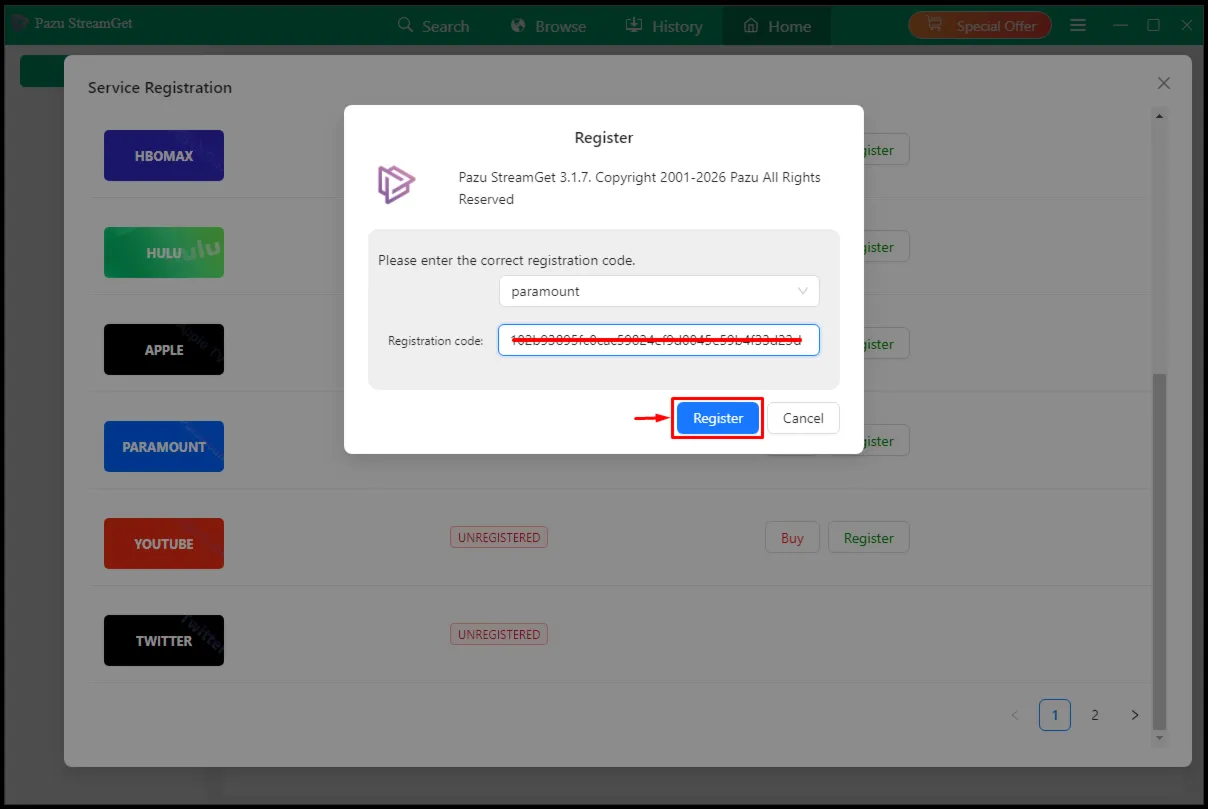Close the Service Registration panel
1208x809 pixels.
click(x=1164, y=83)
